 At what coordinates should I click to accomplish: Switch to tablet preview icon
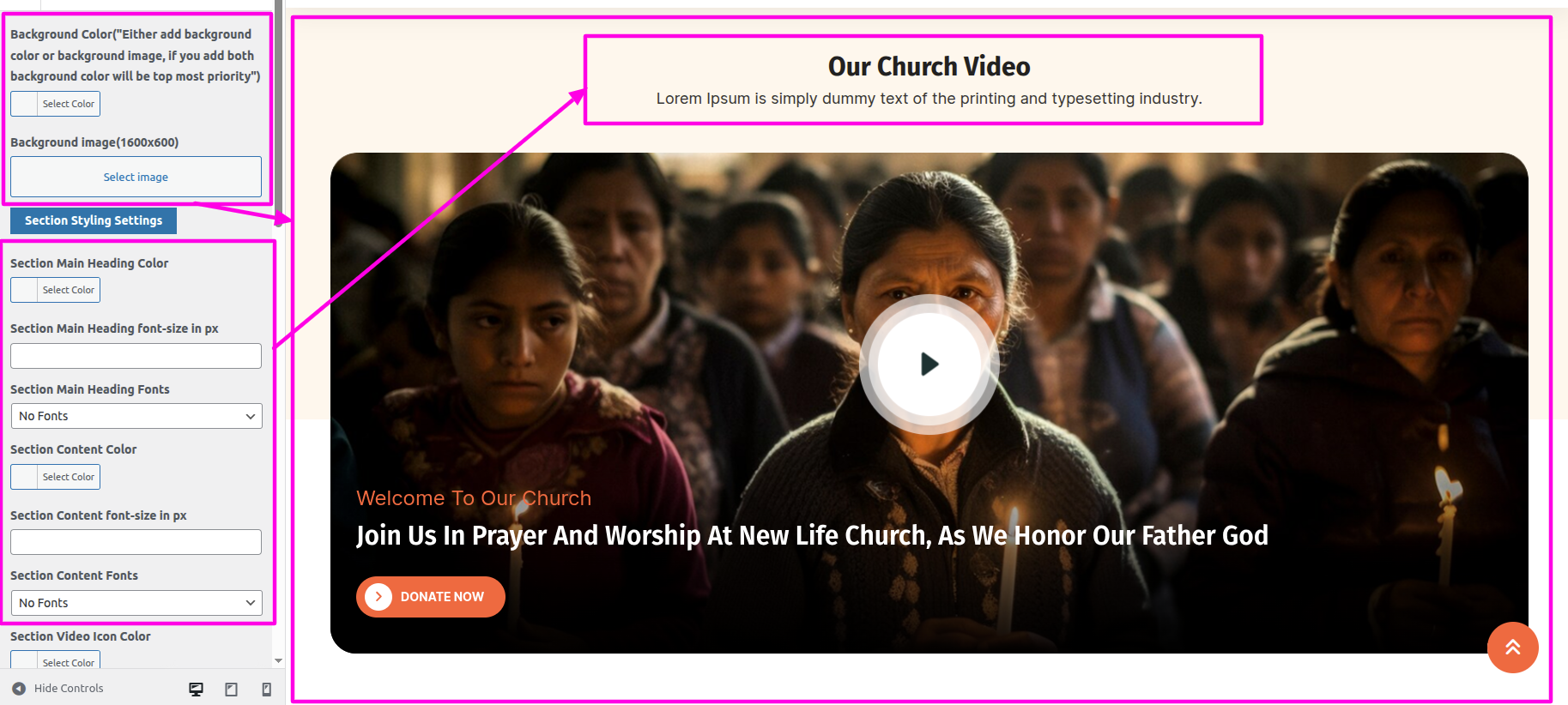click(231, 689)
